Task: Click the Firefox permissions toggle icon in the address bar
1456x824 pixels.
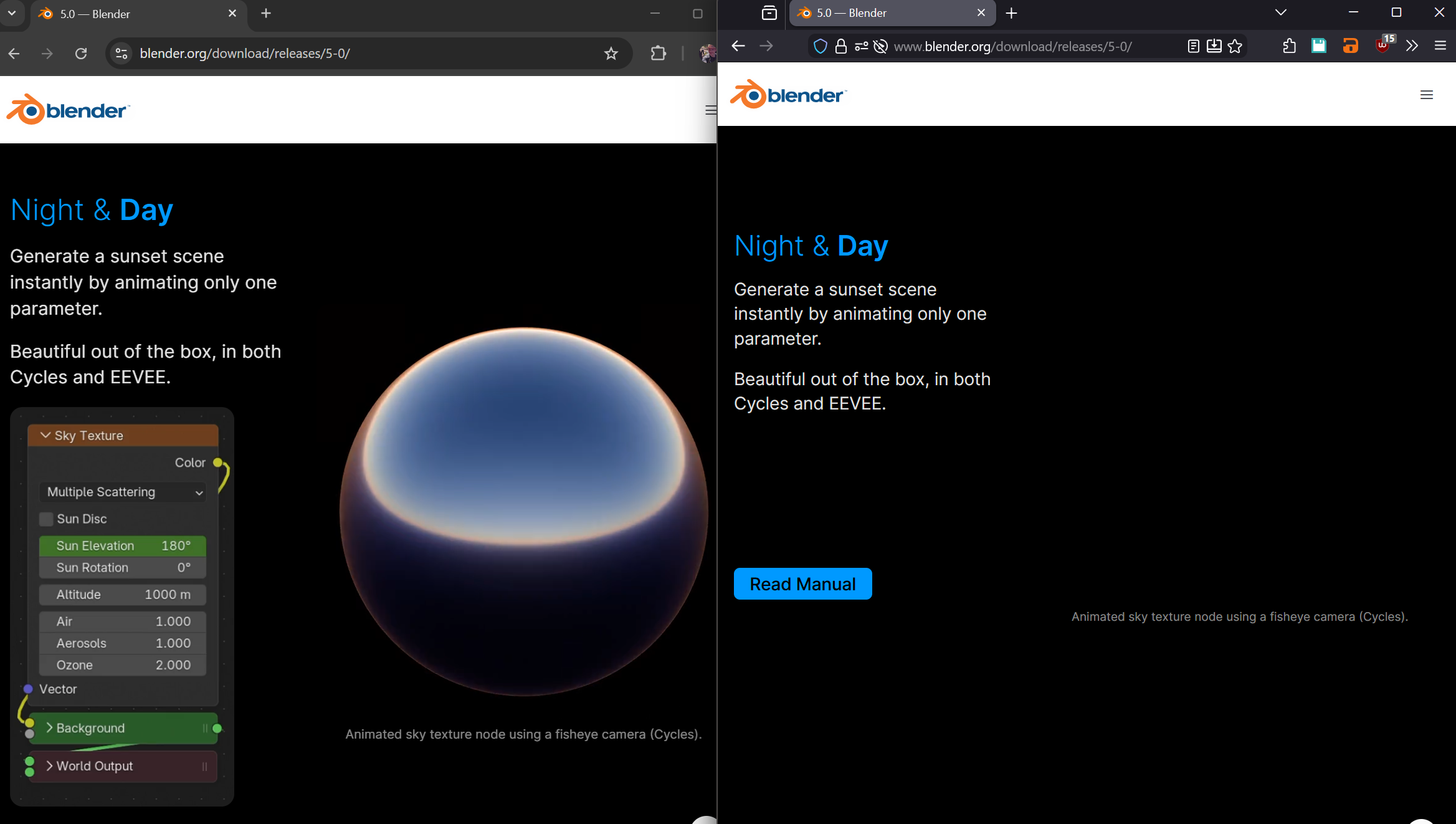Action: [x=861, y=46]
